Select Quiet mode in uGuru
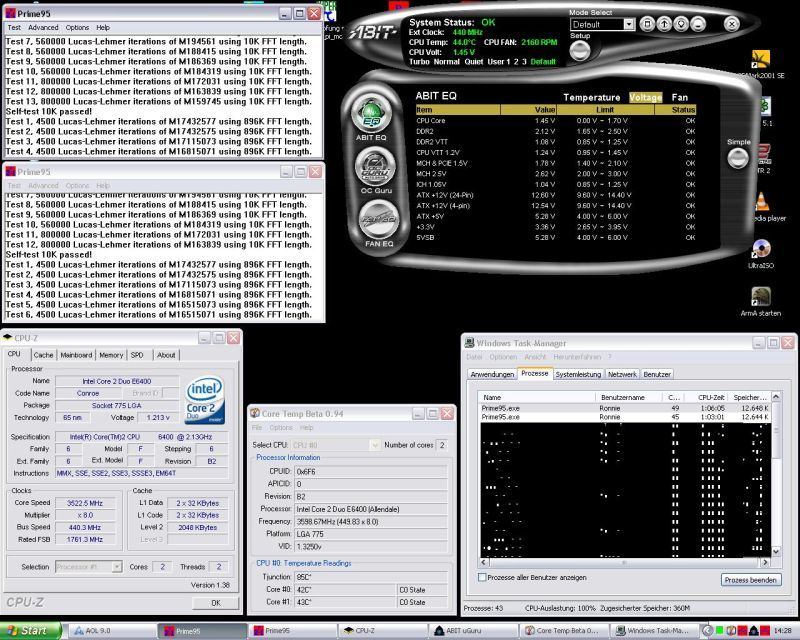800x640 pixels. point(473,62)
